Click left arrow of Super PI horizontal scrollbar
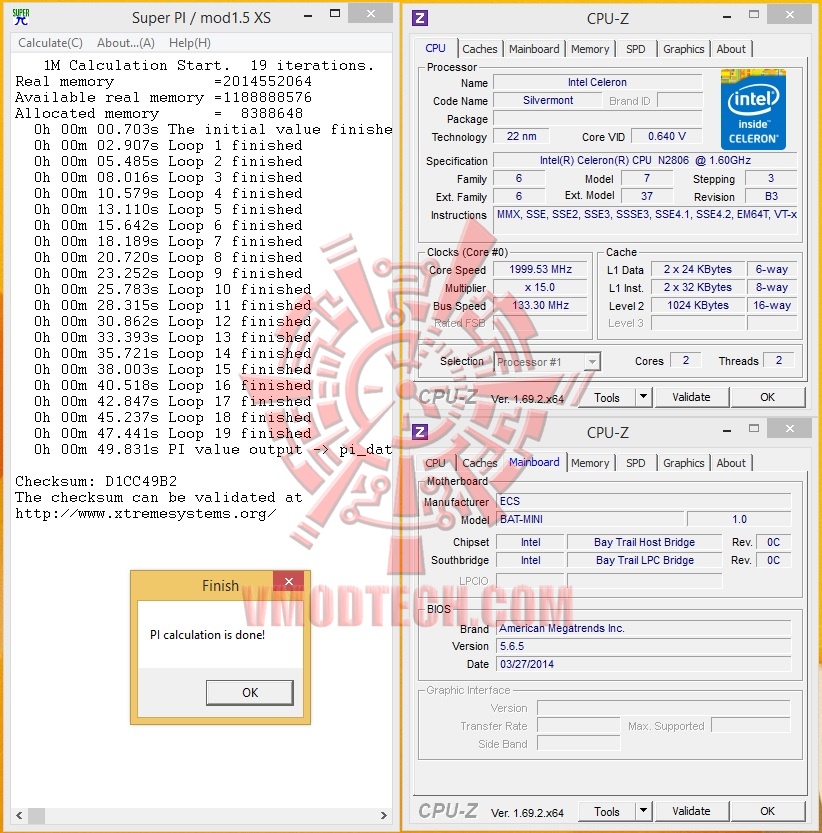822x833 pixels. [x=19, y=815]
